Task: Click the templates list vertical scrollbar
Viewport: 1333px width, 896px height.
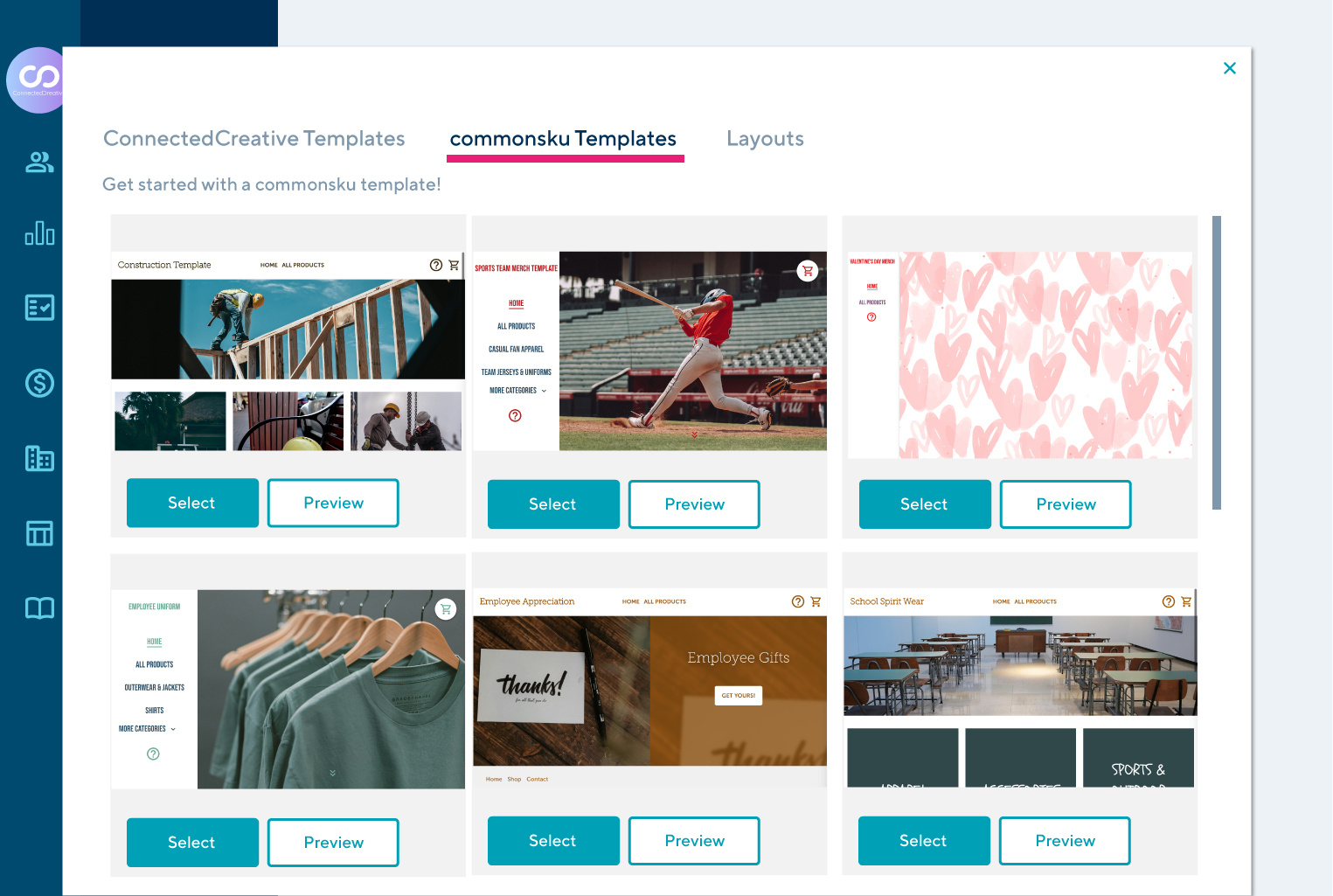Action: [x=1216, y=363]
